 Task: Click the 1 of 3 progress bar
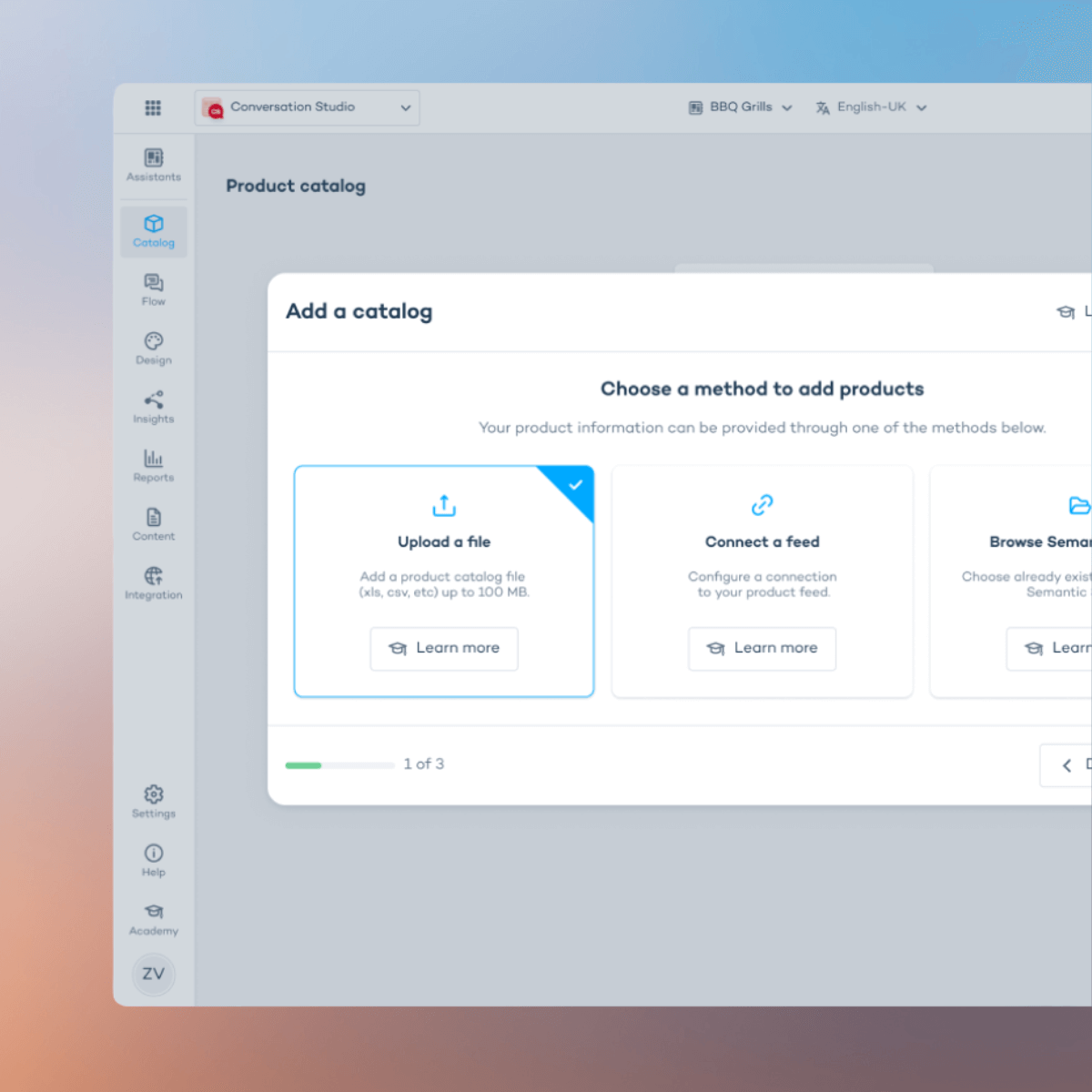click(339, 765)
